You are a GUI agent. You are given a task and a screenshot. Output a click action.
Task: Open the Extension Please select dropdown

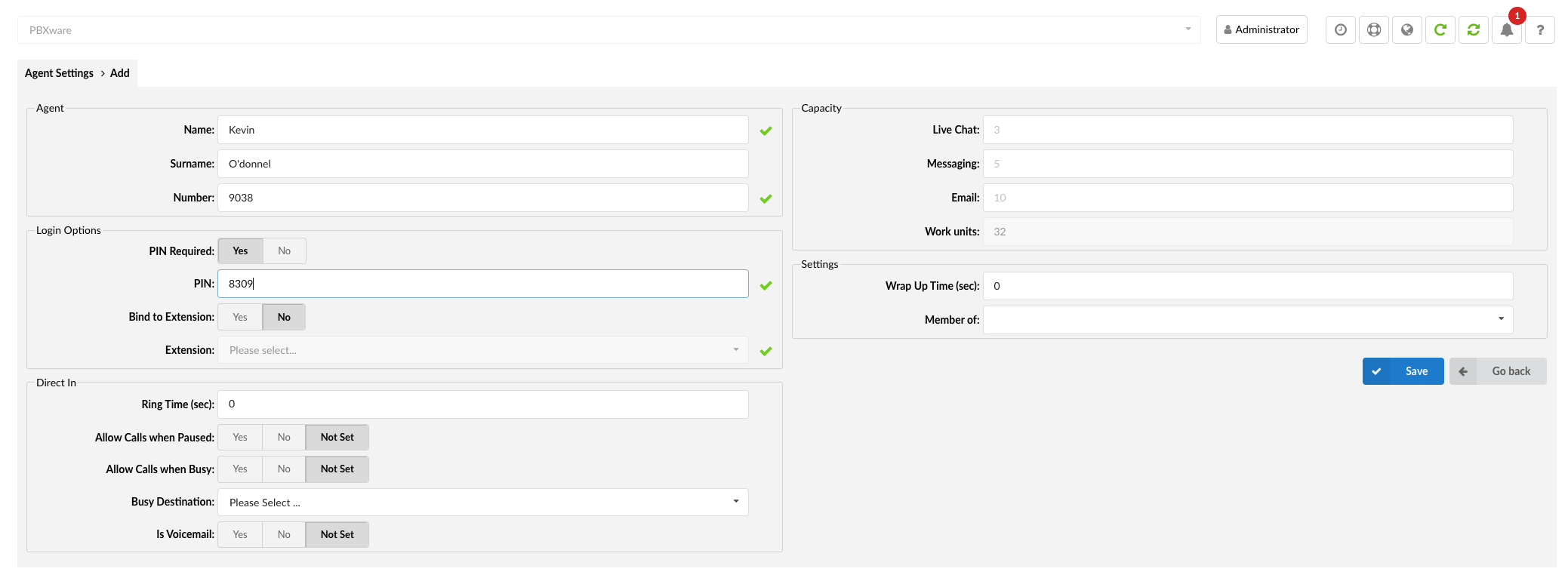483,350
